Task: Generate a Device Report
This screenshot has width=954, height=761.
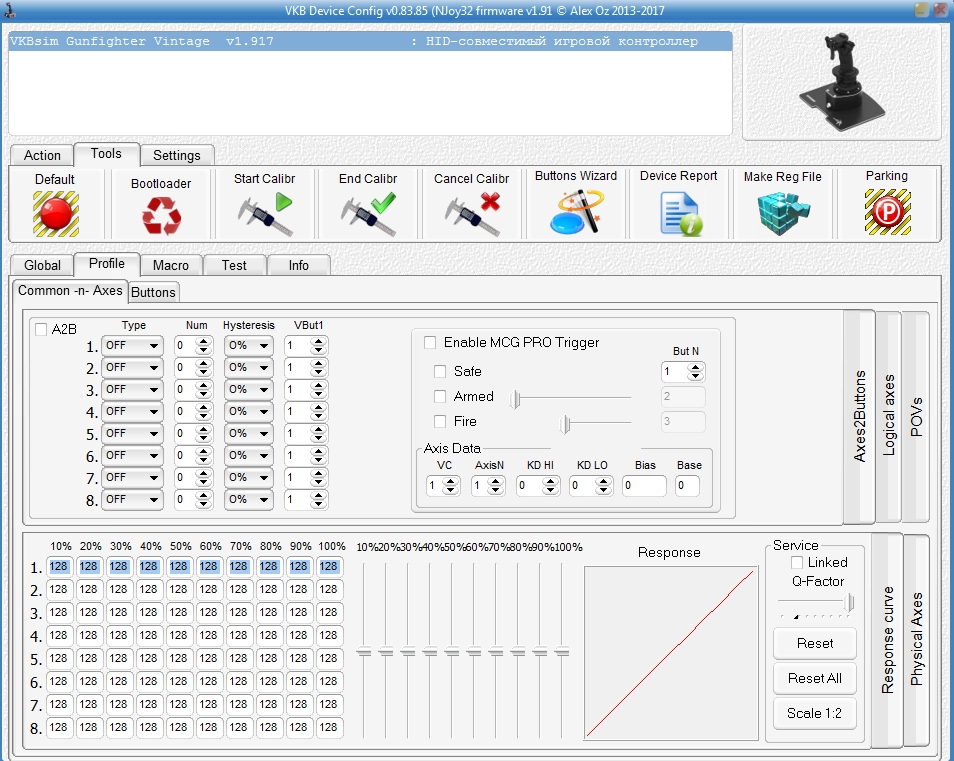Action: [x=679, y=212]
